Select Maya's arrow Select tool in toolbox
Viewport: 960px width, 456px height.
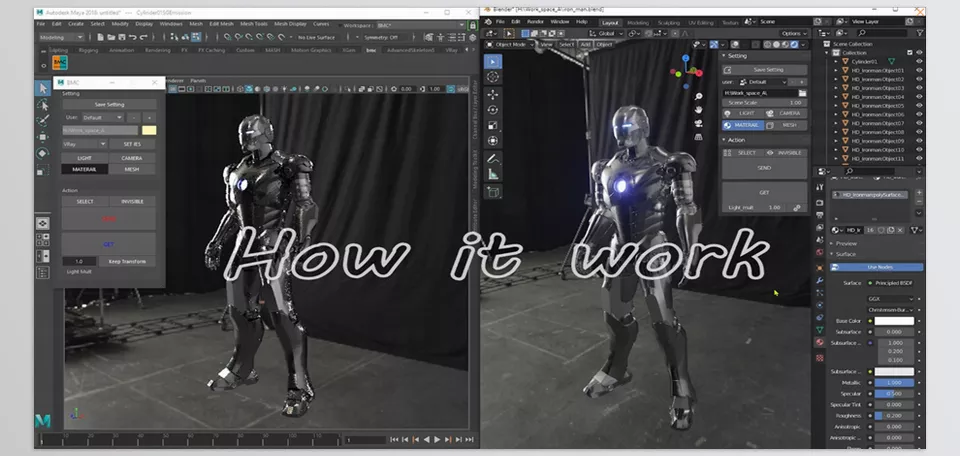pos(43,89)
